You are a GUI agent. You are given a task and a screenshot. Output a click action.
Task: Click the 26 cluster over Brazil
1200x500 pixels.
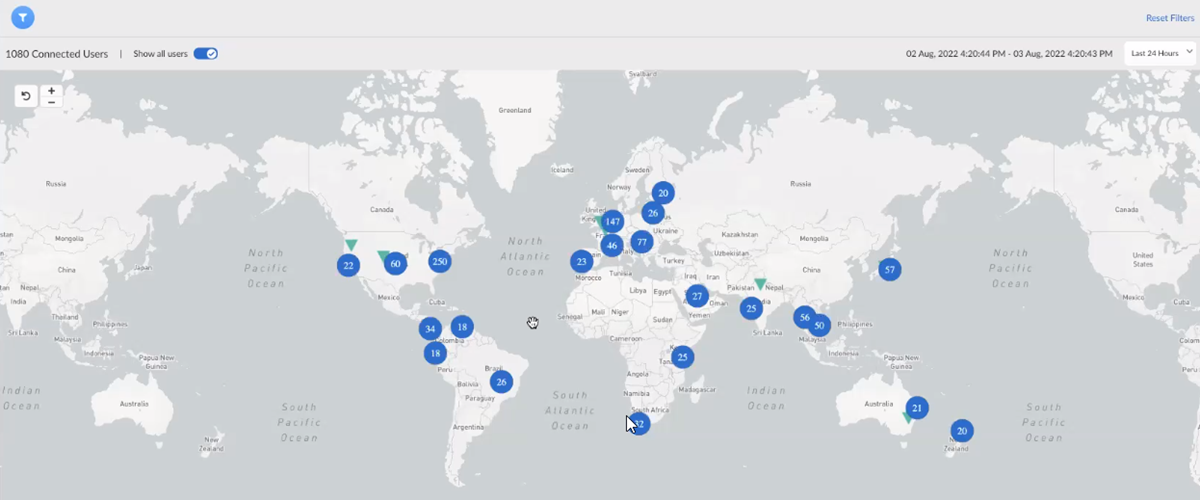point(502,381)
